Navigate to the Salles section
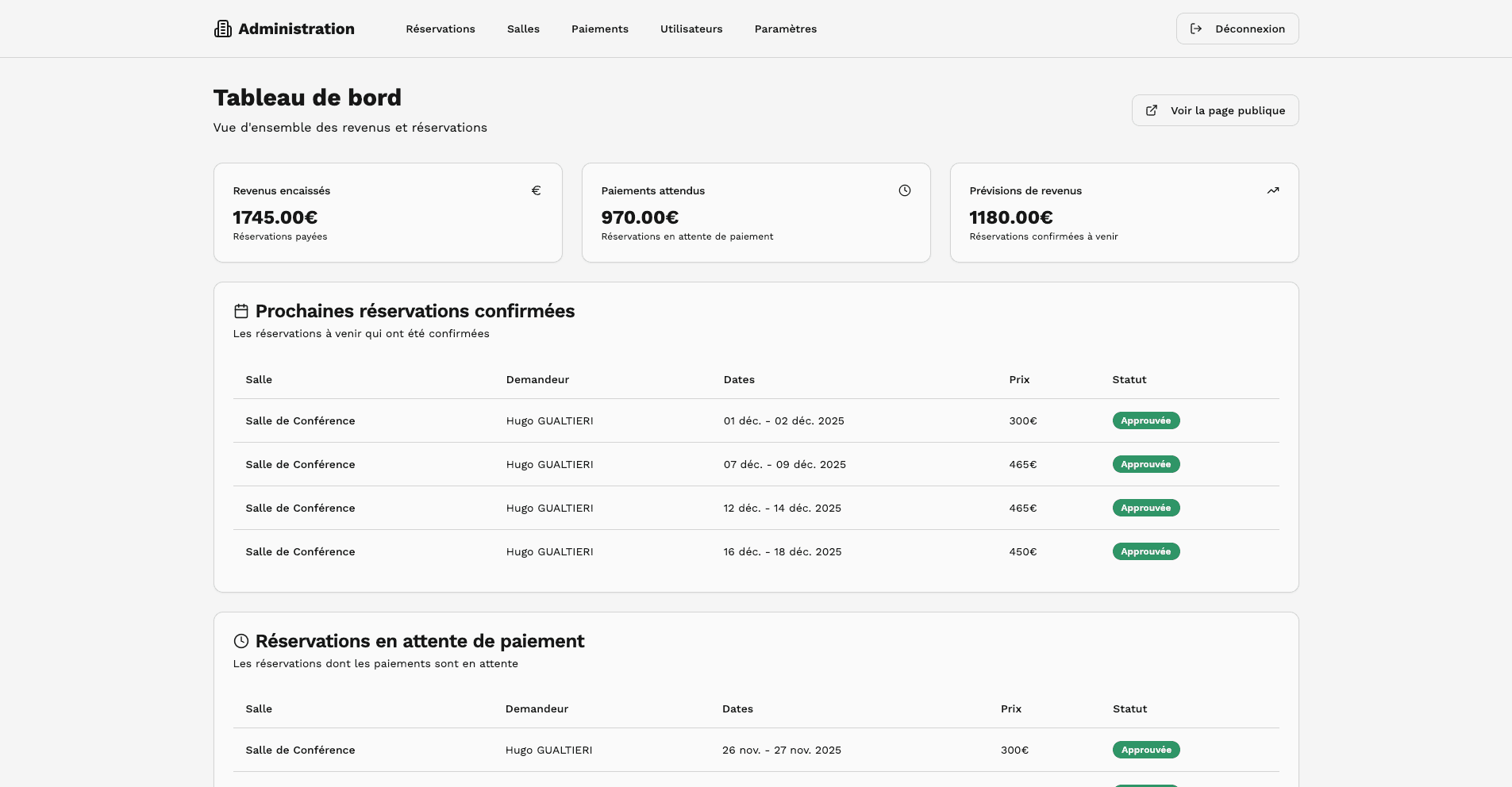Screen dimensions: 1512x787 click(523, 29)
